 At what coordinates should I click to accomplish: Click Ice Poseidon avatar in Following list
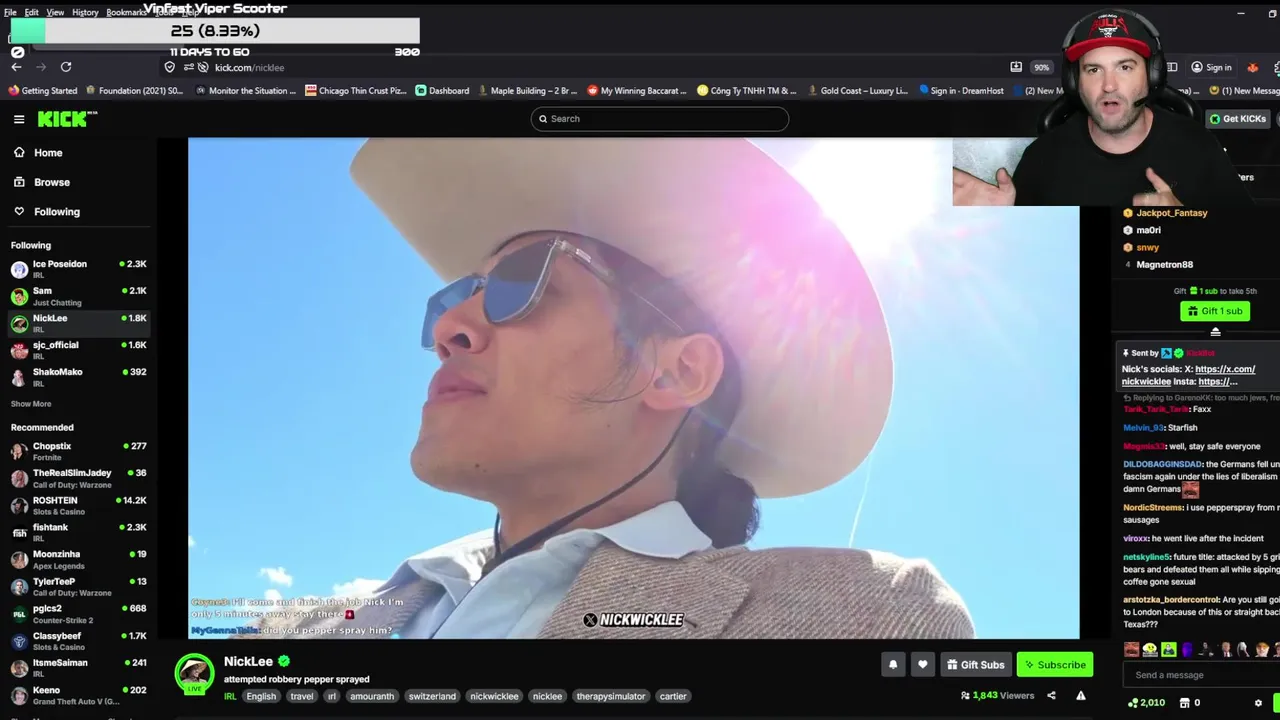point(19,269)
